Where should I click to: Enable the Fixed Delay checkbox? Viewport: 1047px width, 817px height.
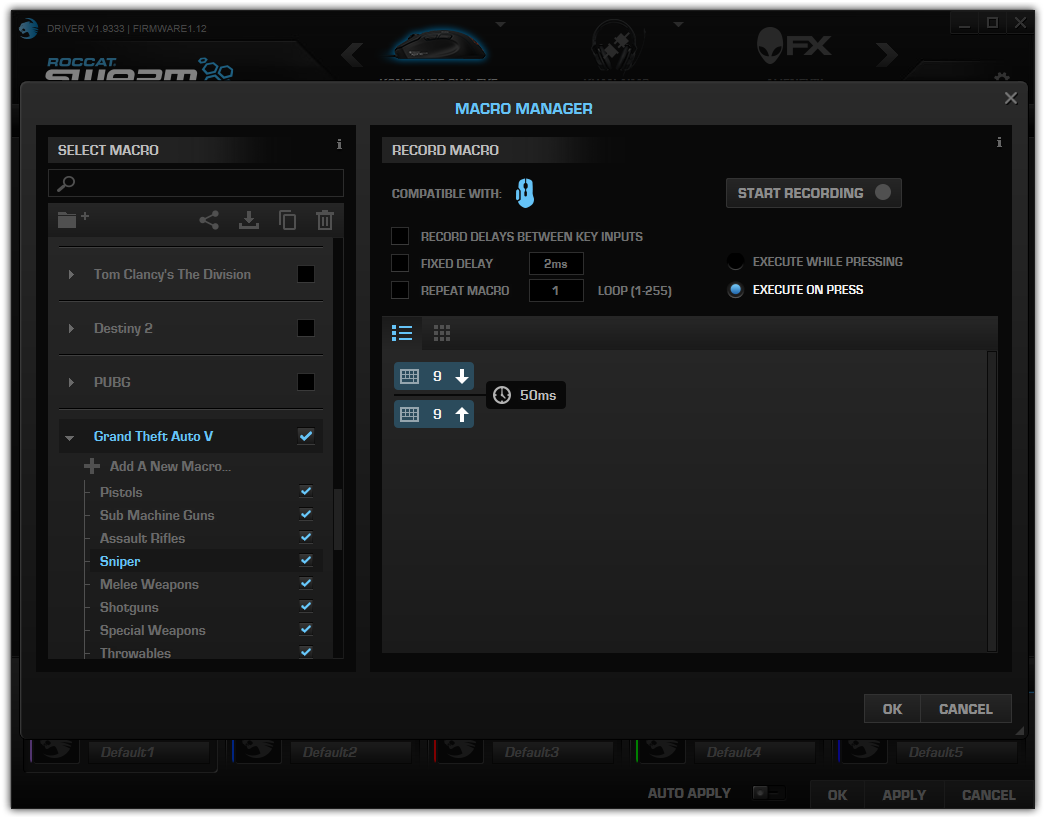400,263
